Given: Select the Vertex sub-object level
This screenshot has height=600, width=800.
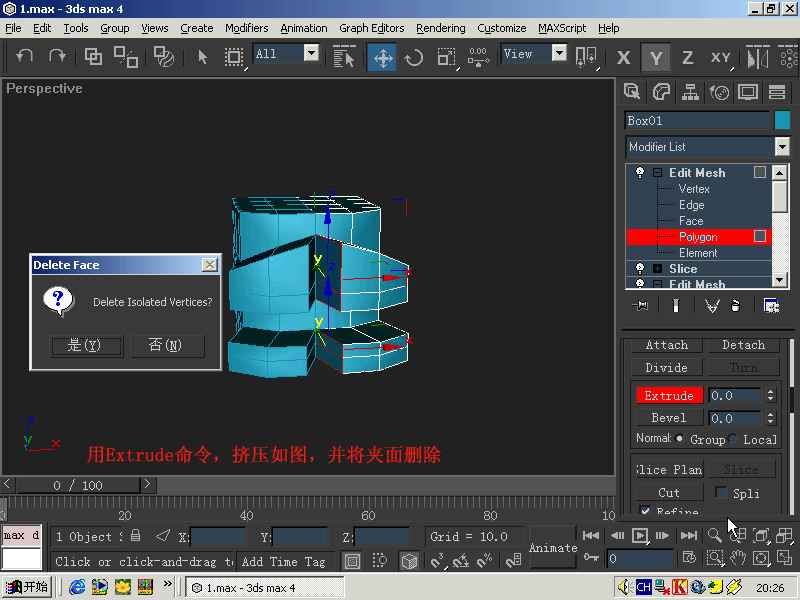Looking at the screenshot, I should coord(694,189).
